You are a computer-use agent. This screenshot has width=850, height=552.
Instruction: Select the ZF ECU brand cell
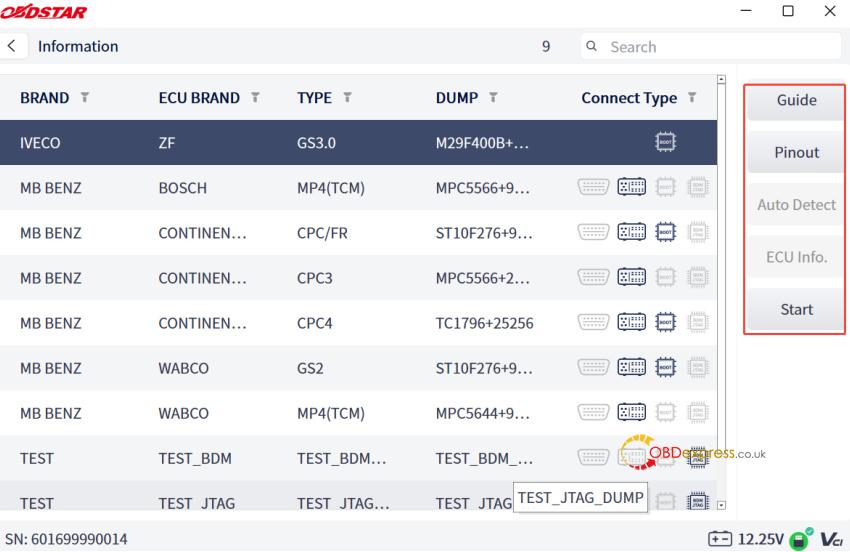tap(166, 143)
